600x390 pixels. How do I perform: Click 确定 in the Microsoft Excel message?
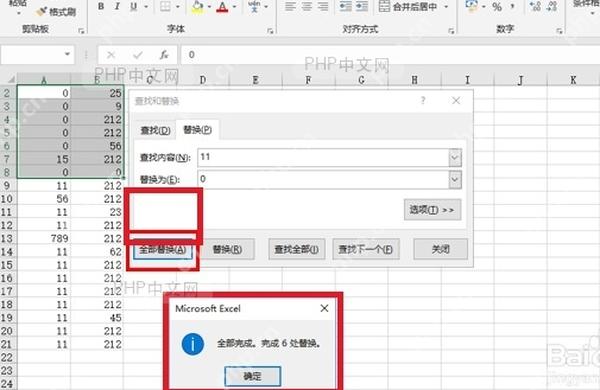[x=253, y=376]
